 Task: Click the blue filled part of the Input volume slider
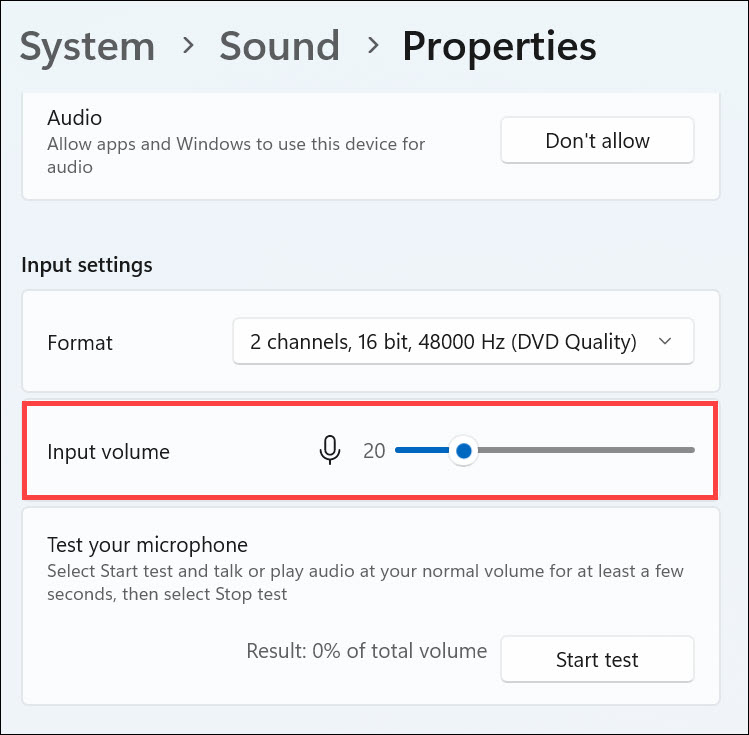(422, 451)
